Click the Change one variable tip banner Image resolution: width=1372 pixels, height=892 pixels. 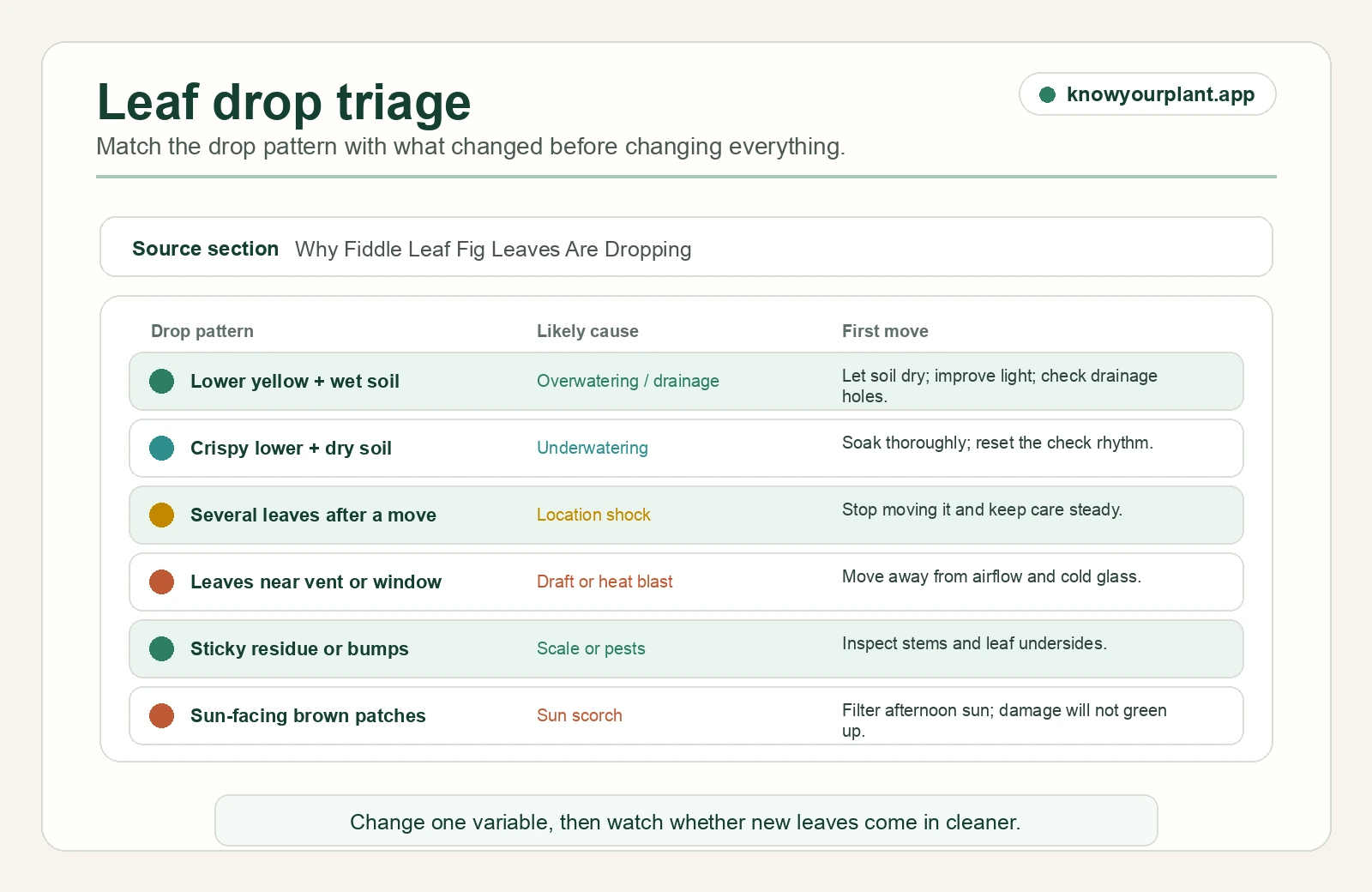point(686,821)
